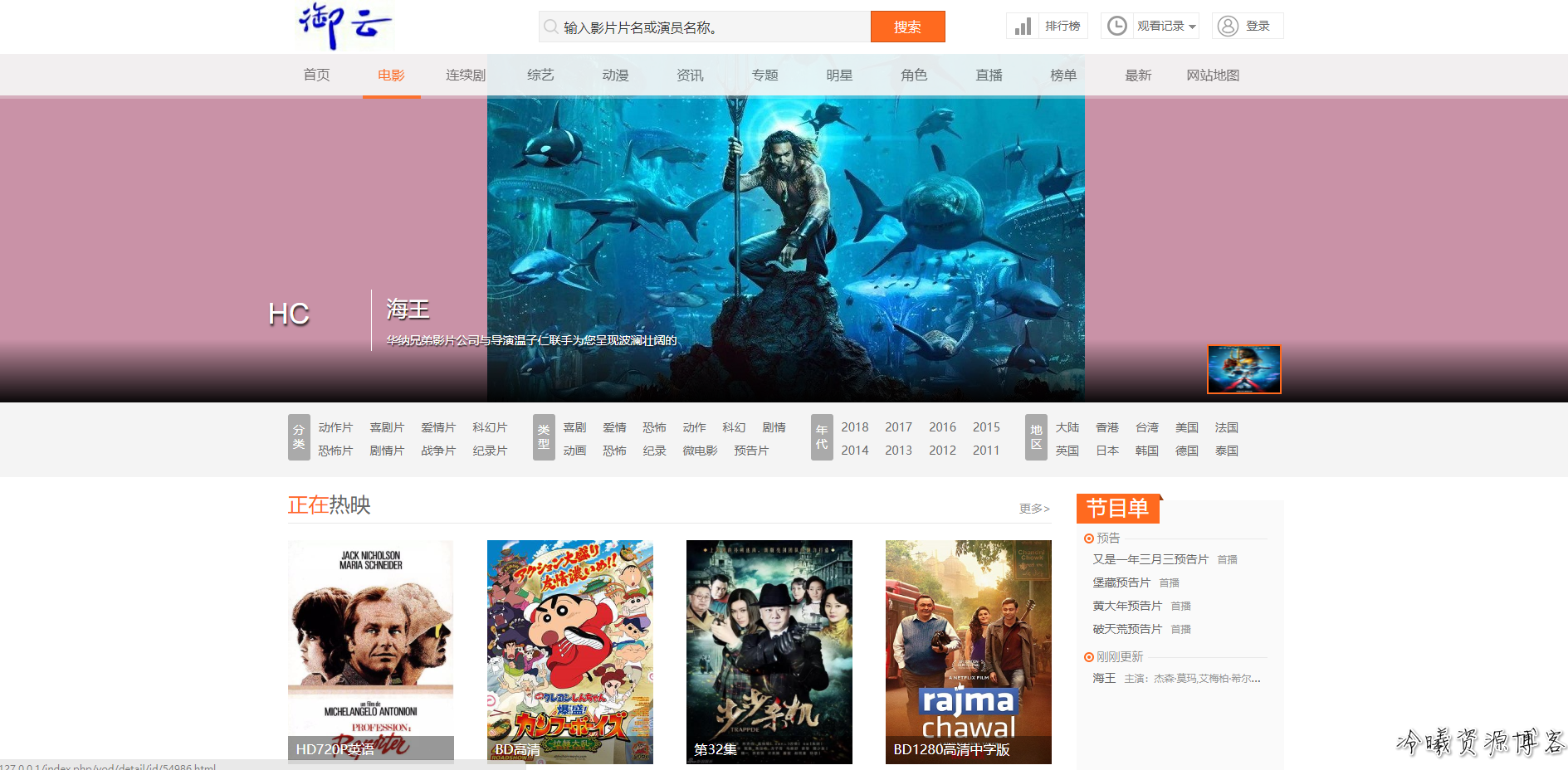Open the HD720P英语 Passenger movie poster
Image resolution: width=1568 pixels, height=770 pixels.
click(370, 651)
